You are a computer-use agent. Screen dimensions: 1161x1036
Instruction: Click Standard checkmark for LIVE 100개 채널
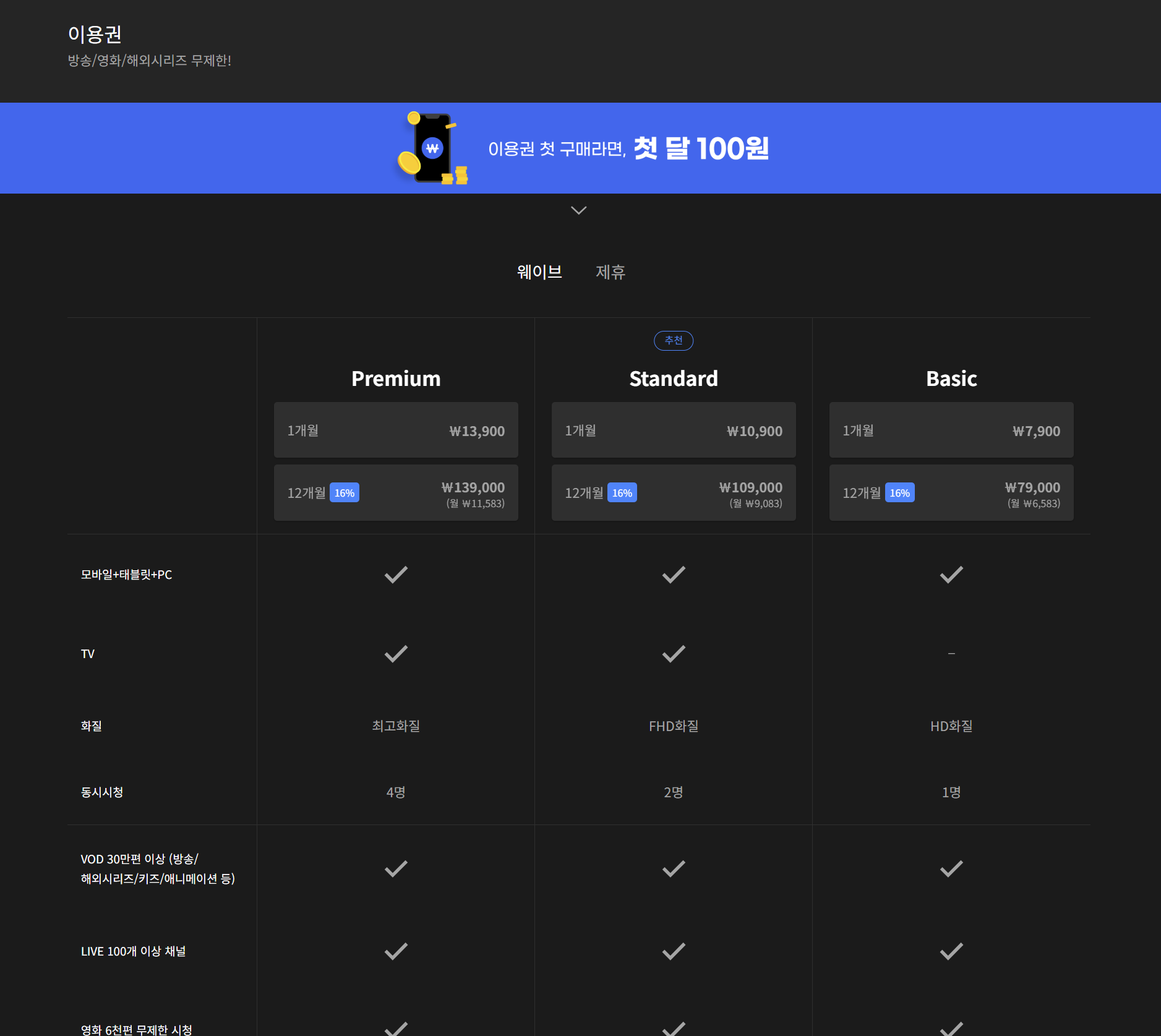click(x=674, y=951)
